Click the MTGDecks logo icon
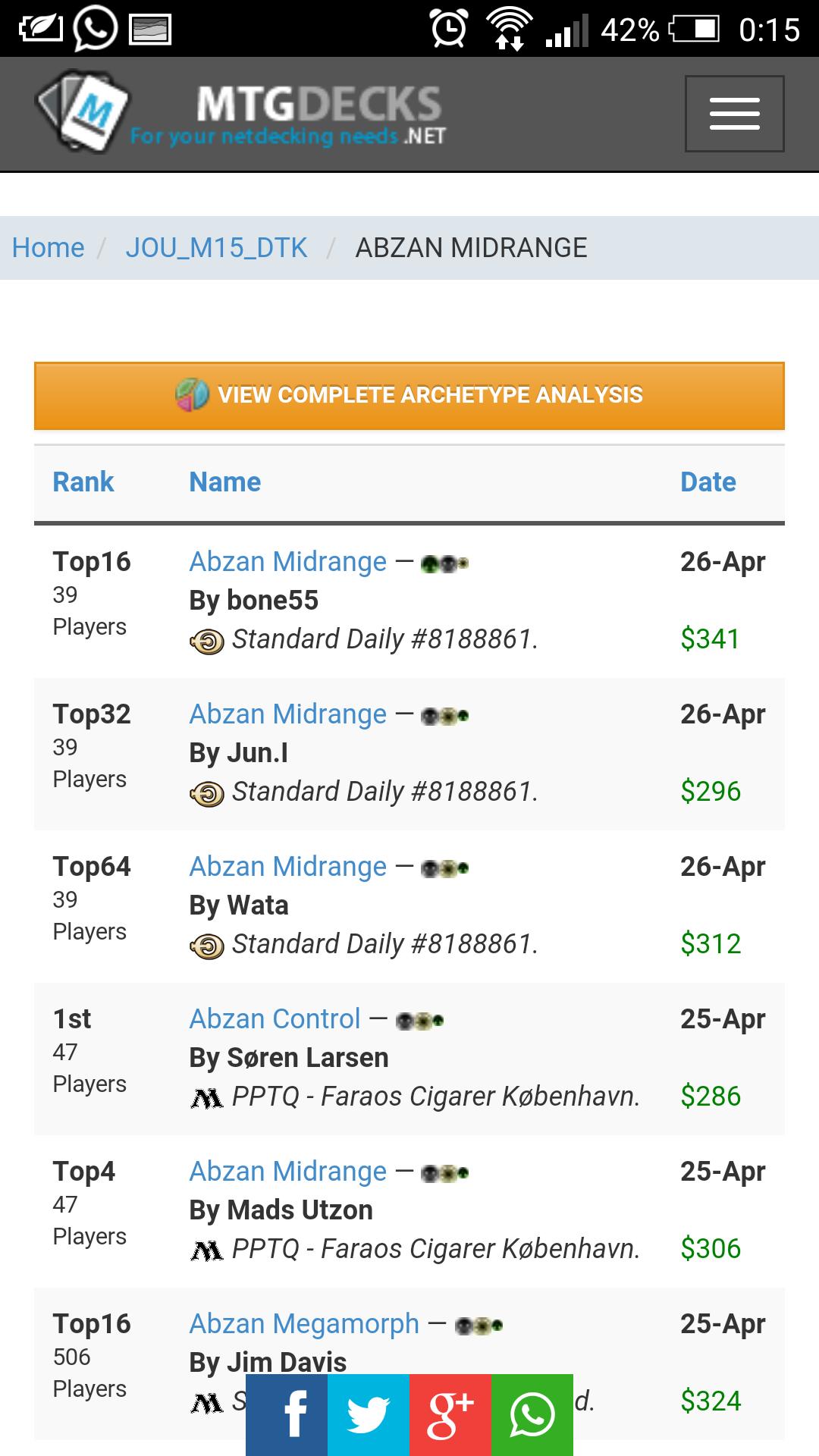The image size is (819, 1456). [85, 112]
